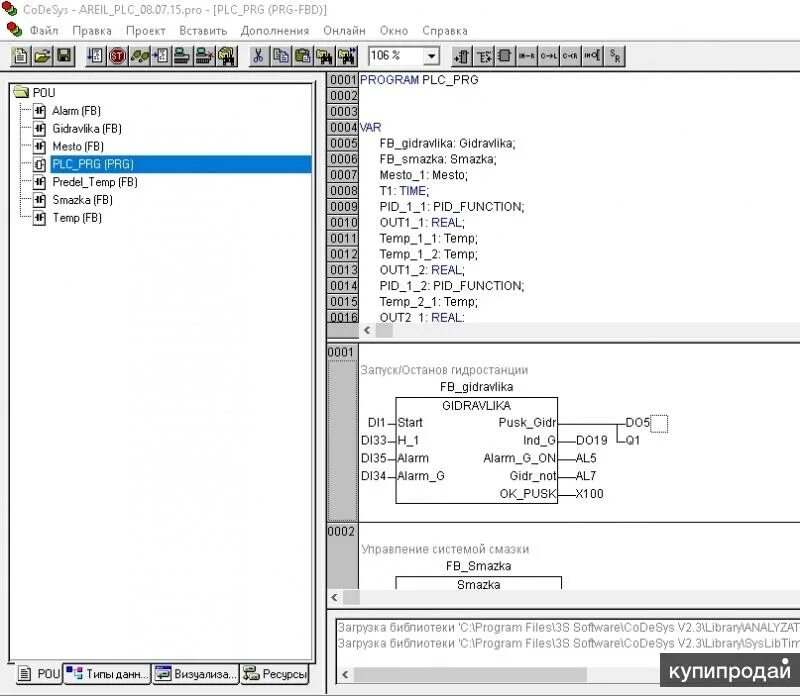Click FB_Smazka instance name in network 0002

point(478,566)
